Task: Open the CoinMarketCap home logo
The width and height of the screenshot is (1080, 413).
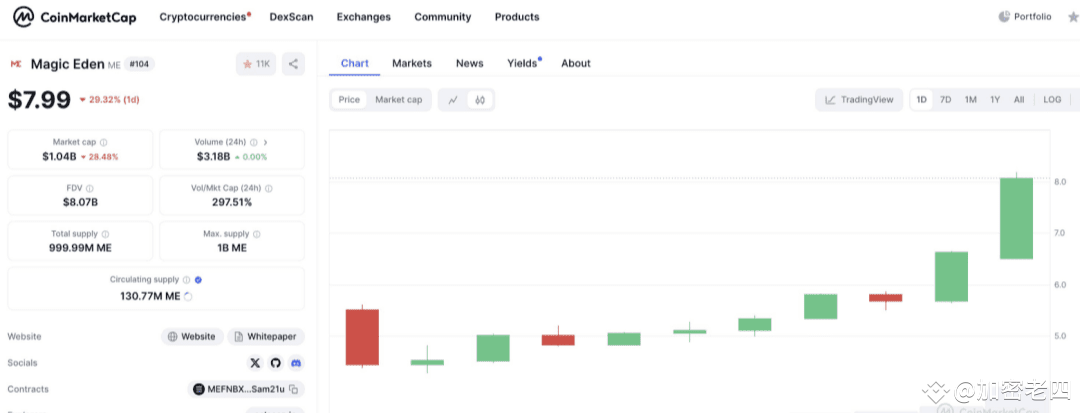Action: (x=74, y=17)
